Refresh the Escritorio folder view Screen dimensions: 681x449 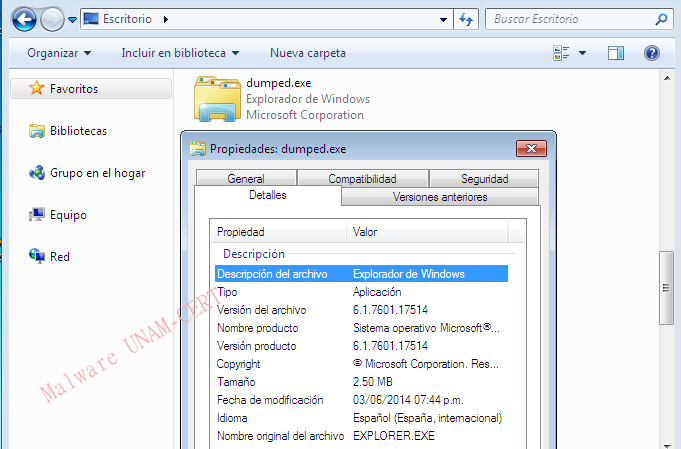coord(466,20)
